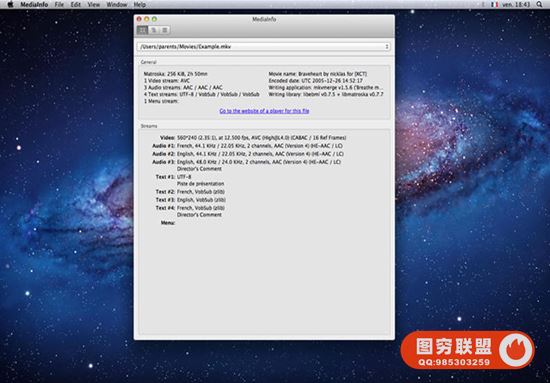Viewport: 550px width, 383px height.
Task: Open the Apple menu
Action: pos(11,5)
